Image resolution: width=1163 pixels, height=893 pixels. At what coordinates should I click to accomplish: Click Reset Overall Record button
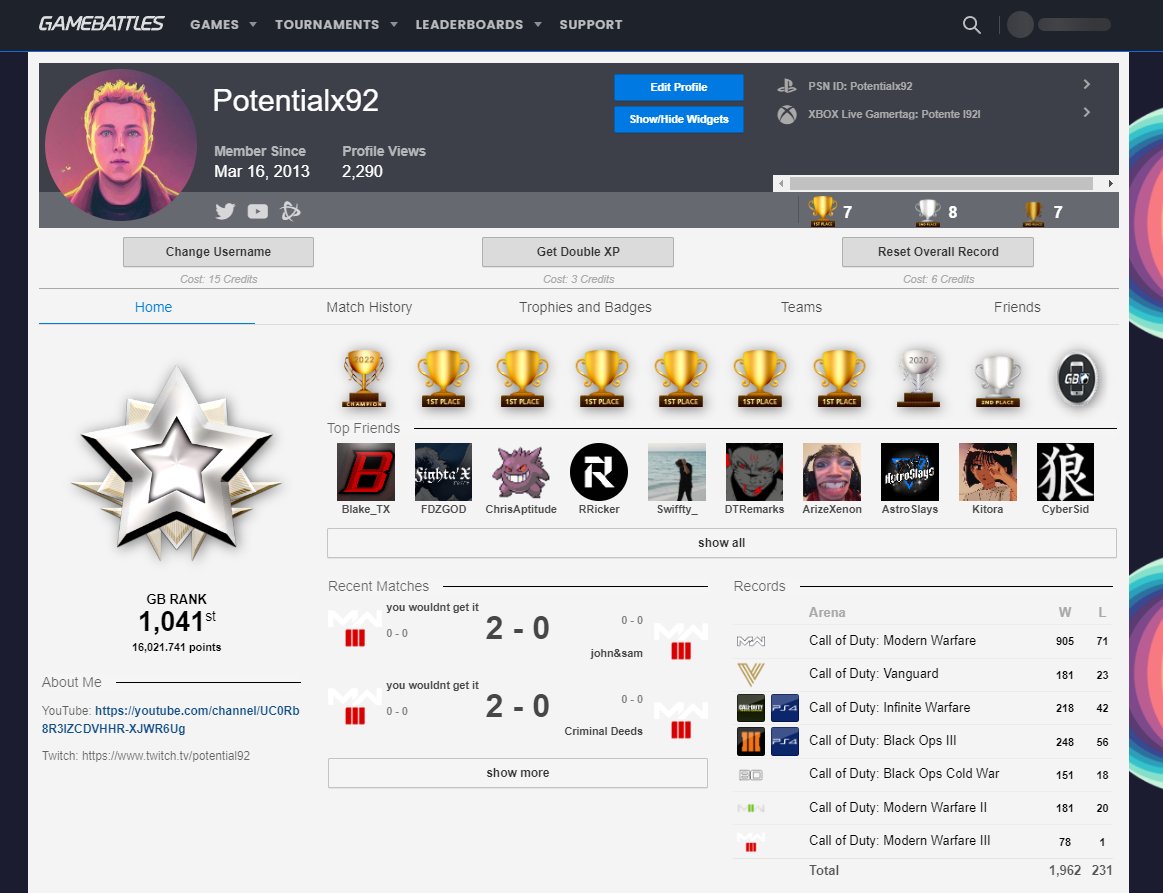point(938,251)
